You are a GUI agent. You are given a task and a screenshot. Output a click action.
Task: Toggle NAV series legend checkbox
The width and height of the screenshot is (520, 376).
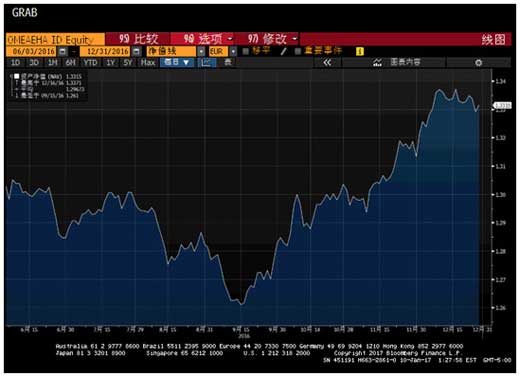[17, 76]
